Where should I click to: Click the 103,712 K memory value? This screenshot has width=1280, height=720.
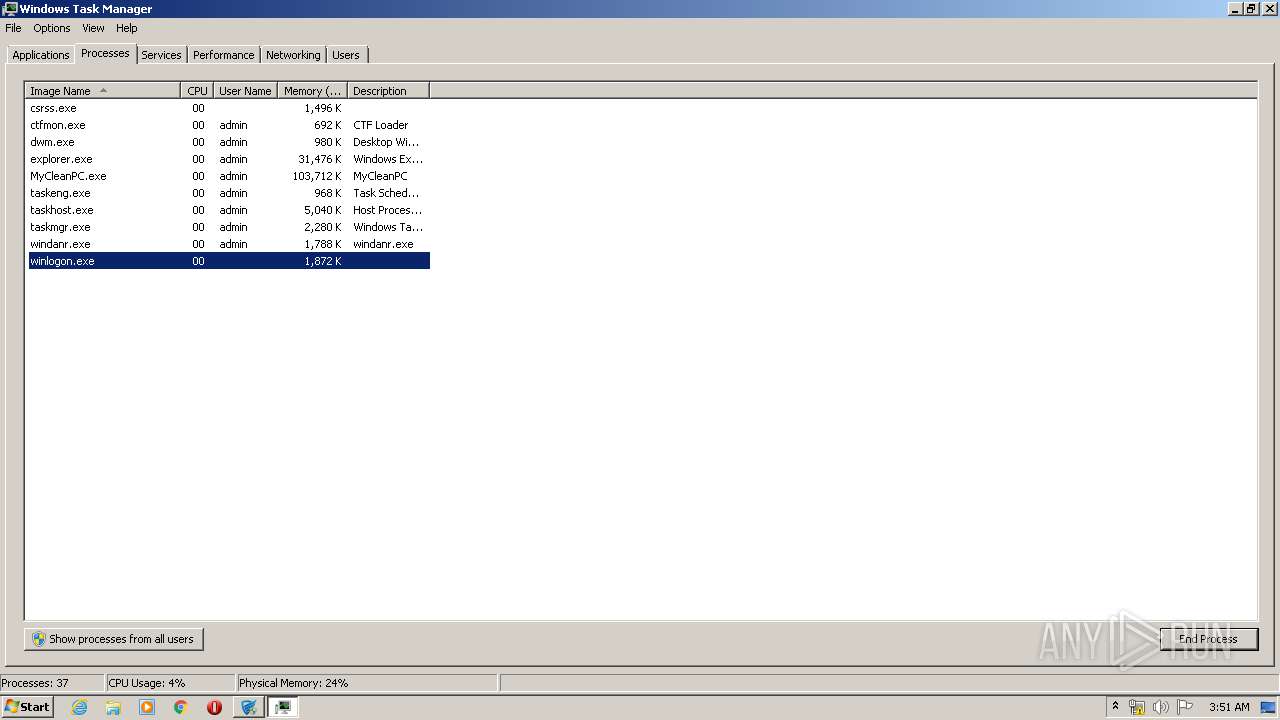coord(317,176)
